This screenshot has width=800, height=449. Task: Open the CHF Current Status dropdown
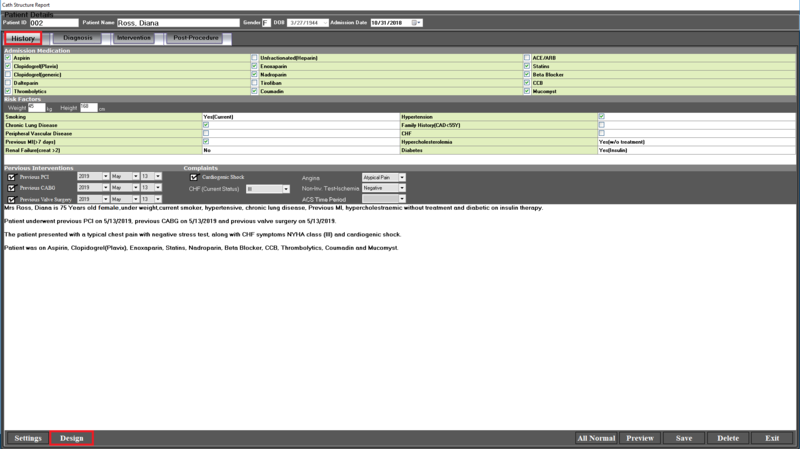click(286, 187)
